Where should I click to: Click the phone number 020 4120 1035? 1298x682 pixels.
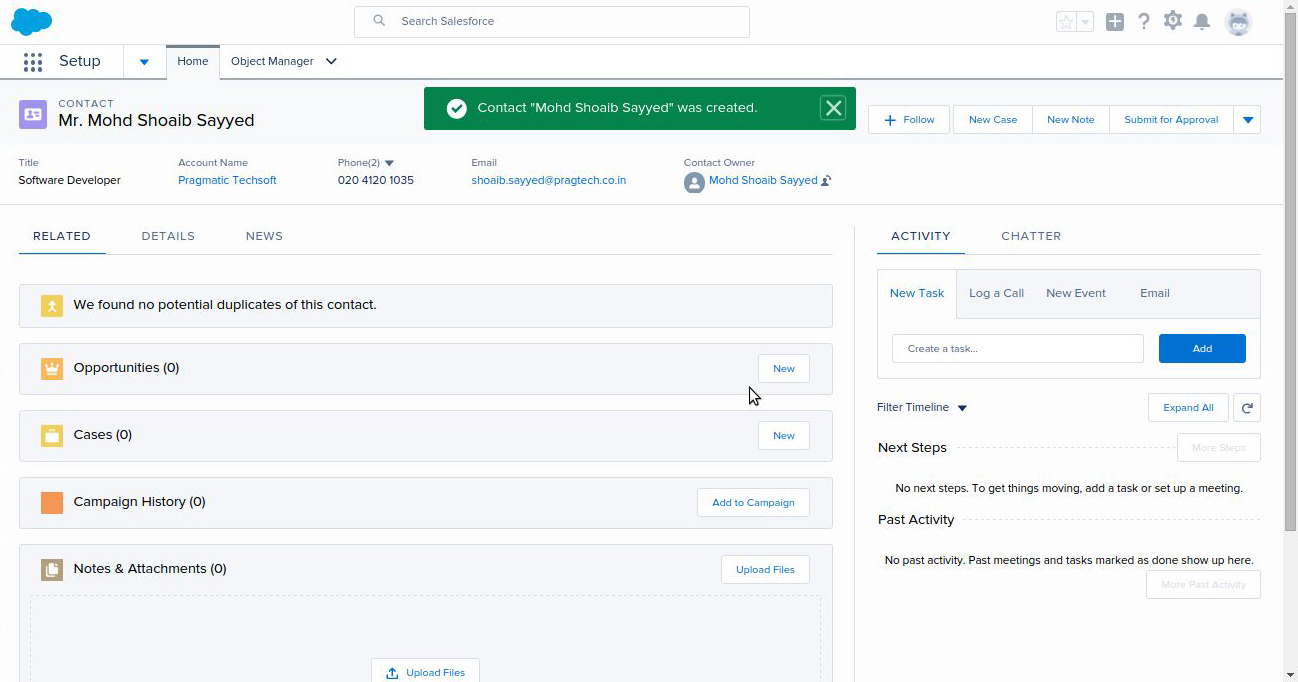[376, 181]
